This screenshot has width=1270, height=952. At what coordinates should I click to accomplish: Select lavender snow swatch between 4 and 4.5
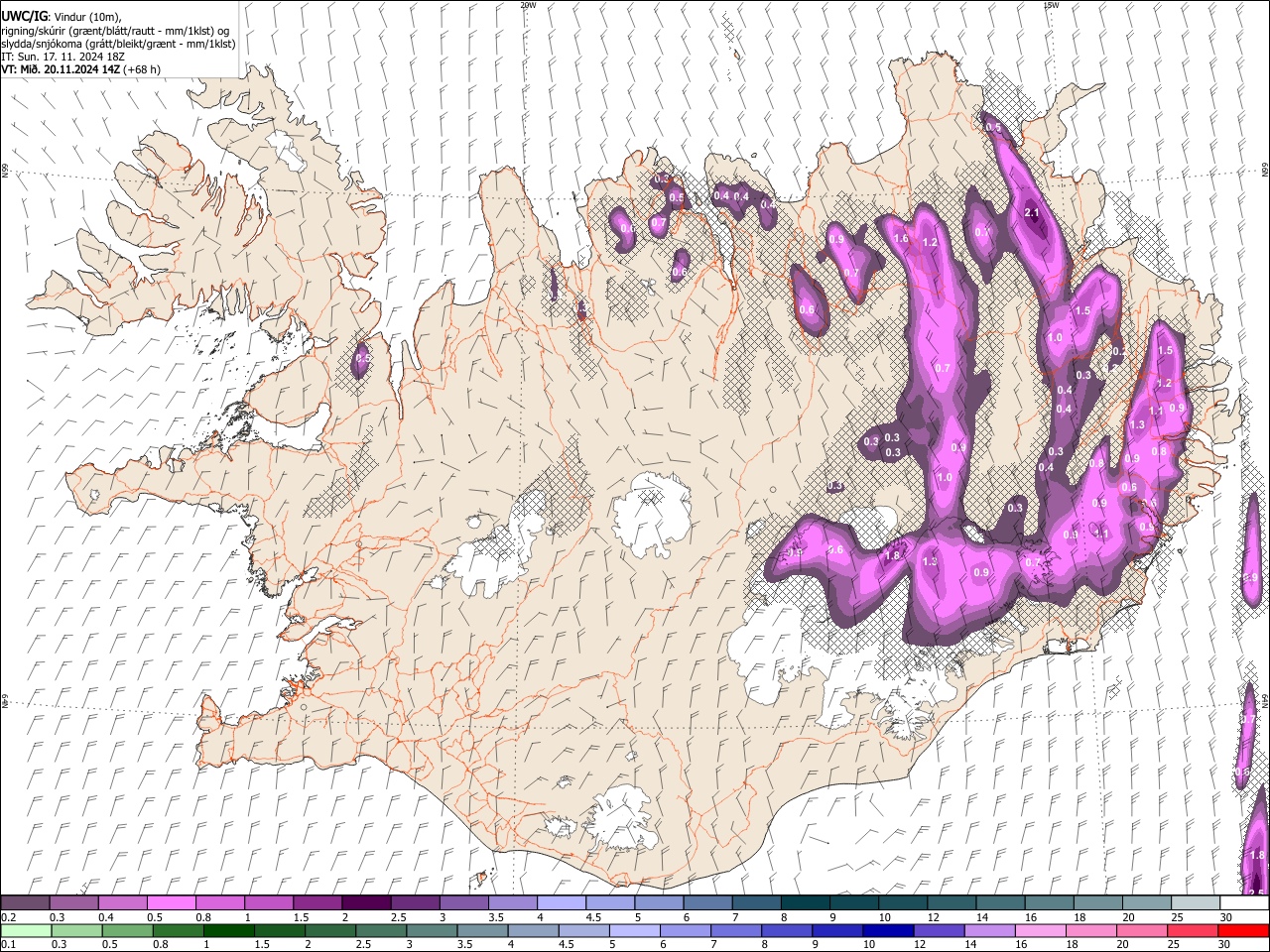[561, 902]
